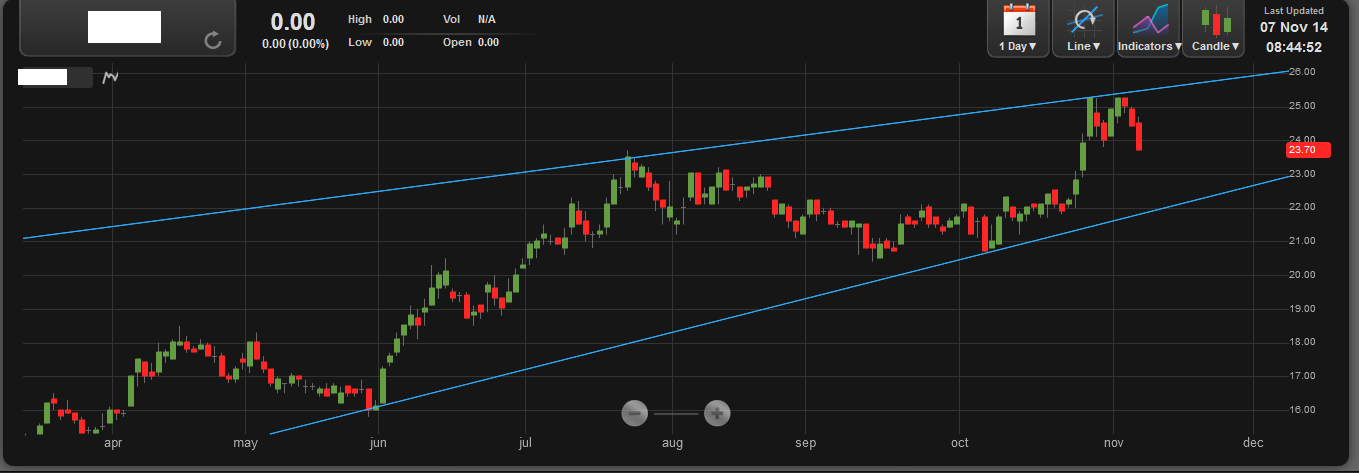The image size is (1359, 473).
Task: Click the 0.00 (0.00%) change value
Action: 294,44
